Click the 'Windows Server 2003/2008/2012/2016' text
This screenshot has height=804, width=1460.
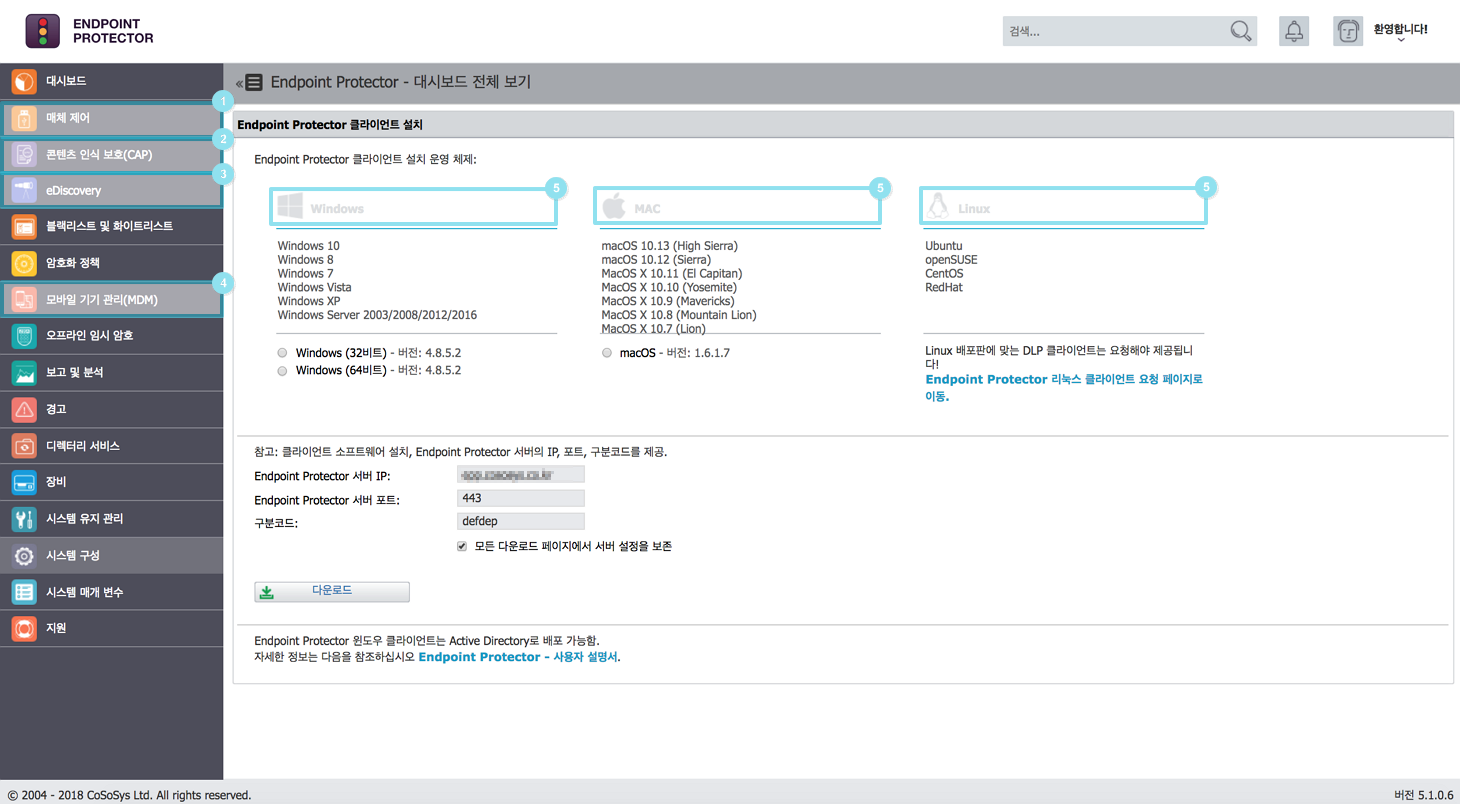coord(377,315)
